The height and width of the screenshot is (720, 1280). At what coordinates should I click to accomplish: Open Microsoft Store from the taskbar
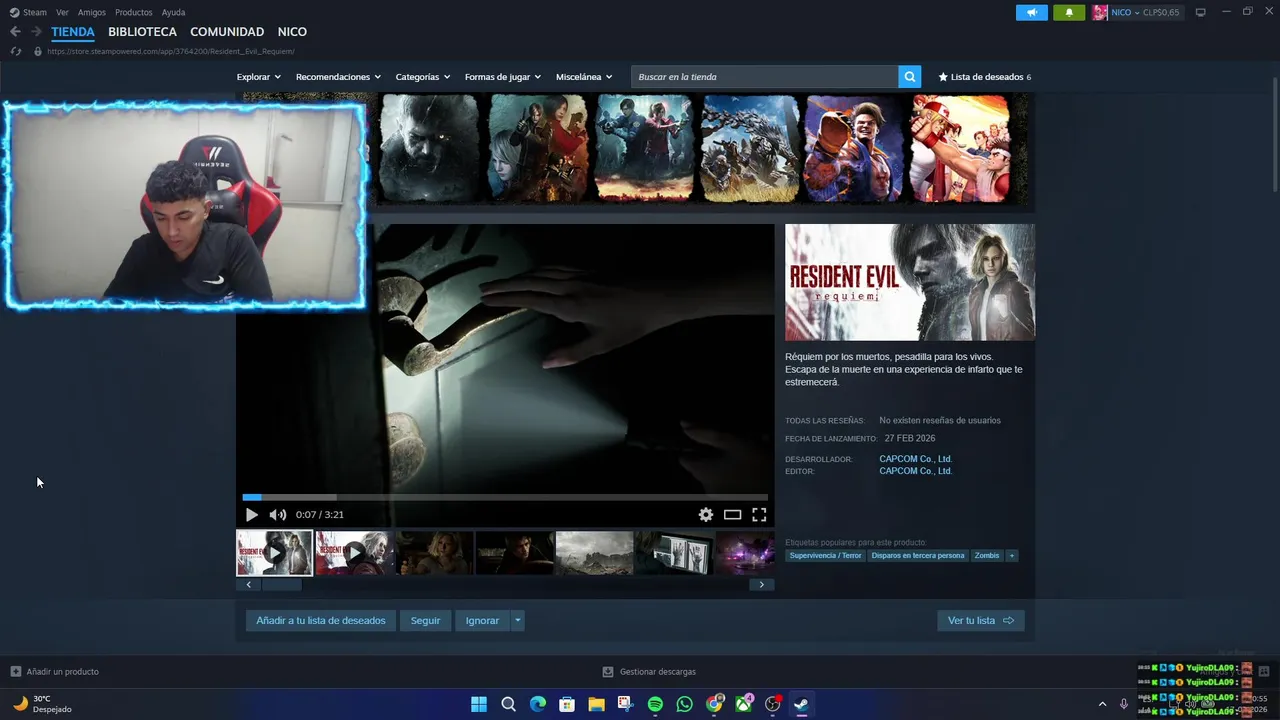pos(567,704)
